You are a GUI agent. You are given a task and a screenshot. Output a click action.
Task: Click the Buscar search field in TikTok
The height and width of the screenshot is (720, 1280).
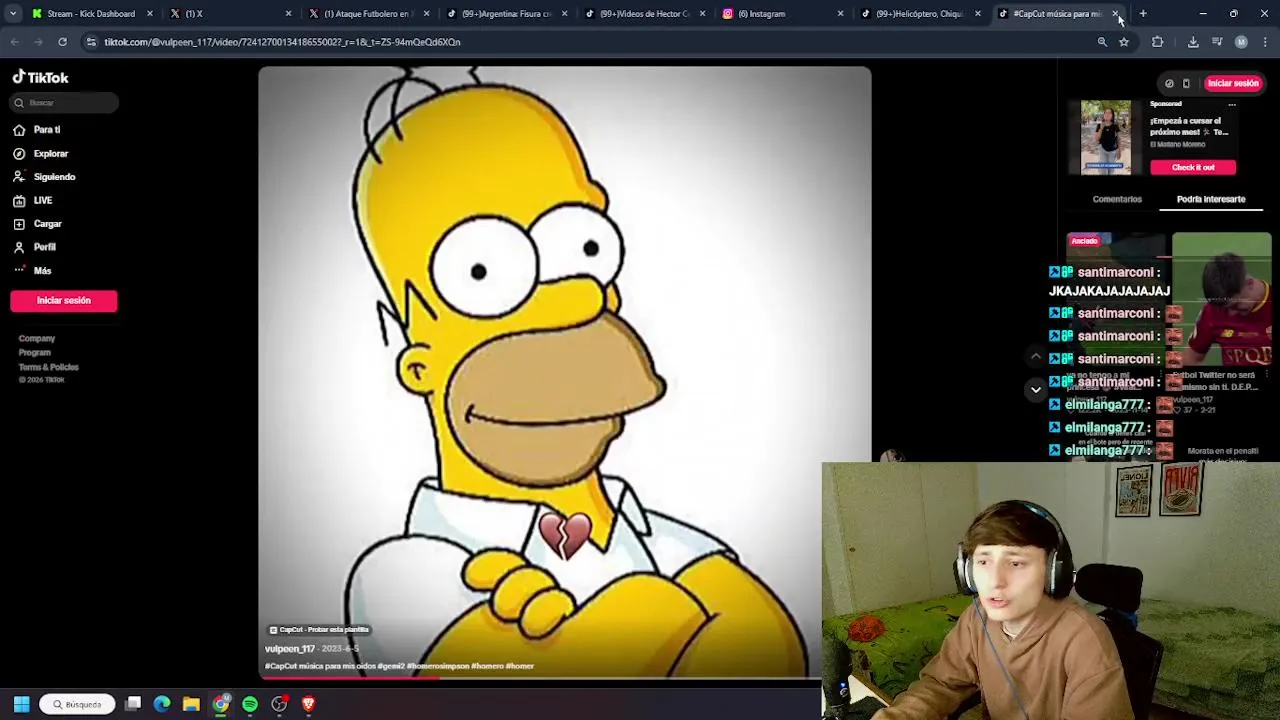tap(64, 103)
